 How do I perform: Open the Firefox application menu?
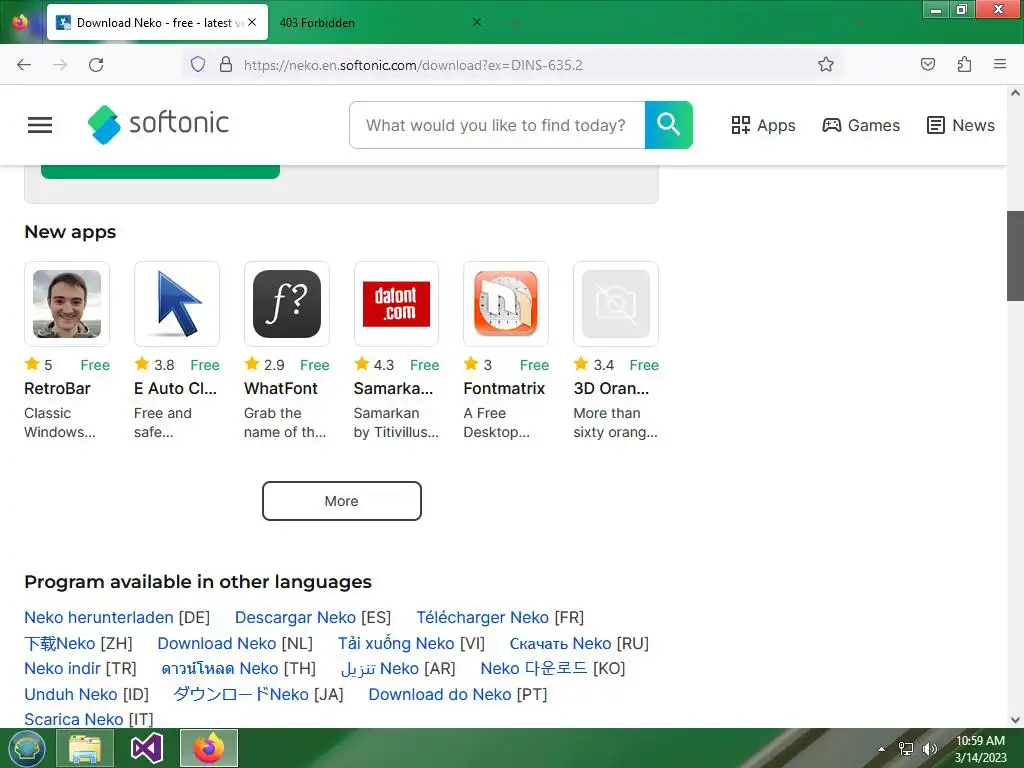click(1000, 64)
